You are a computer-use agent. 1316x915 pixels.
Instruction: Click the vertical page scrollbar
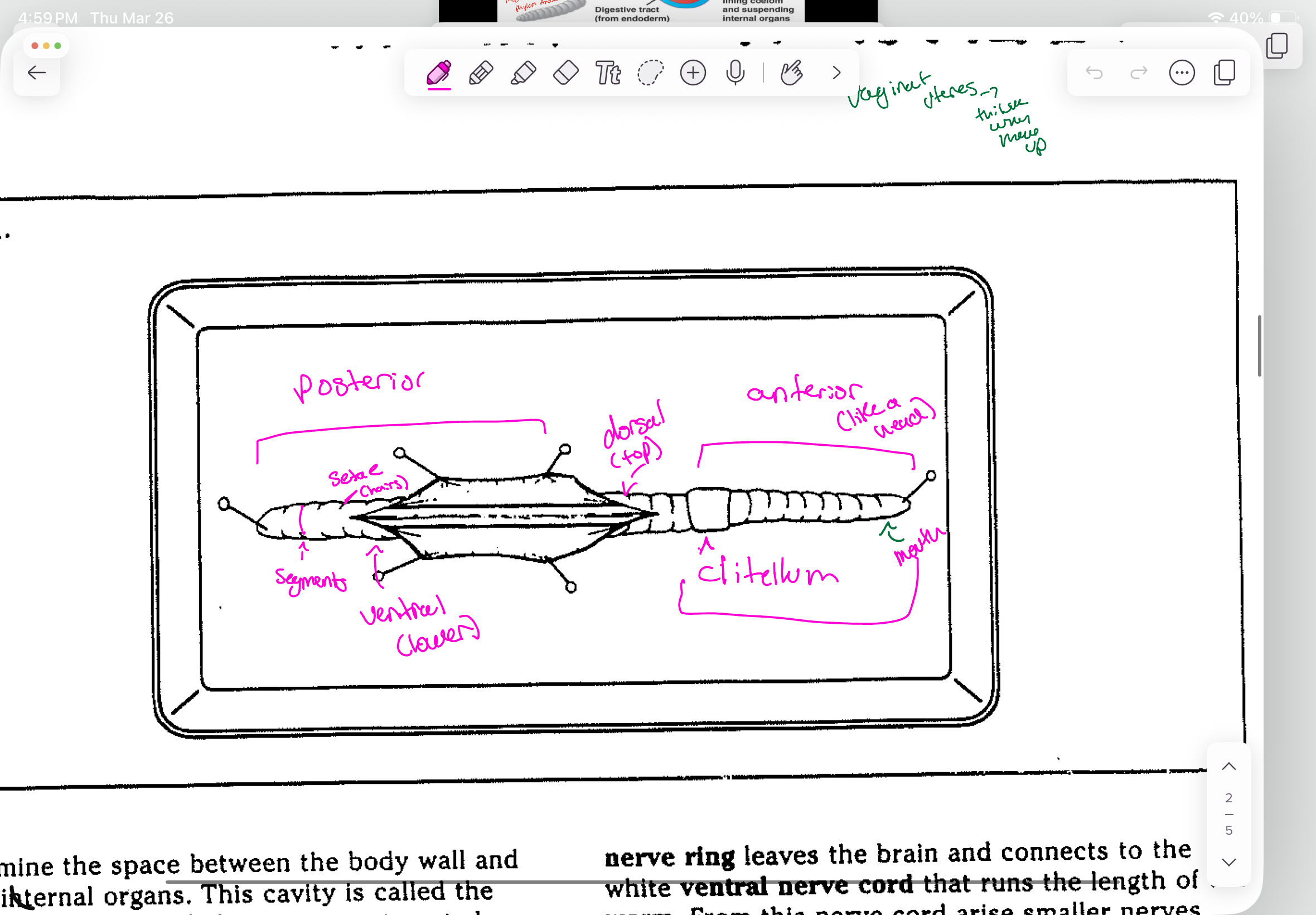(1259, 345)
